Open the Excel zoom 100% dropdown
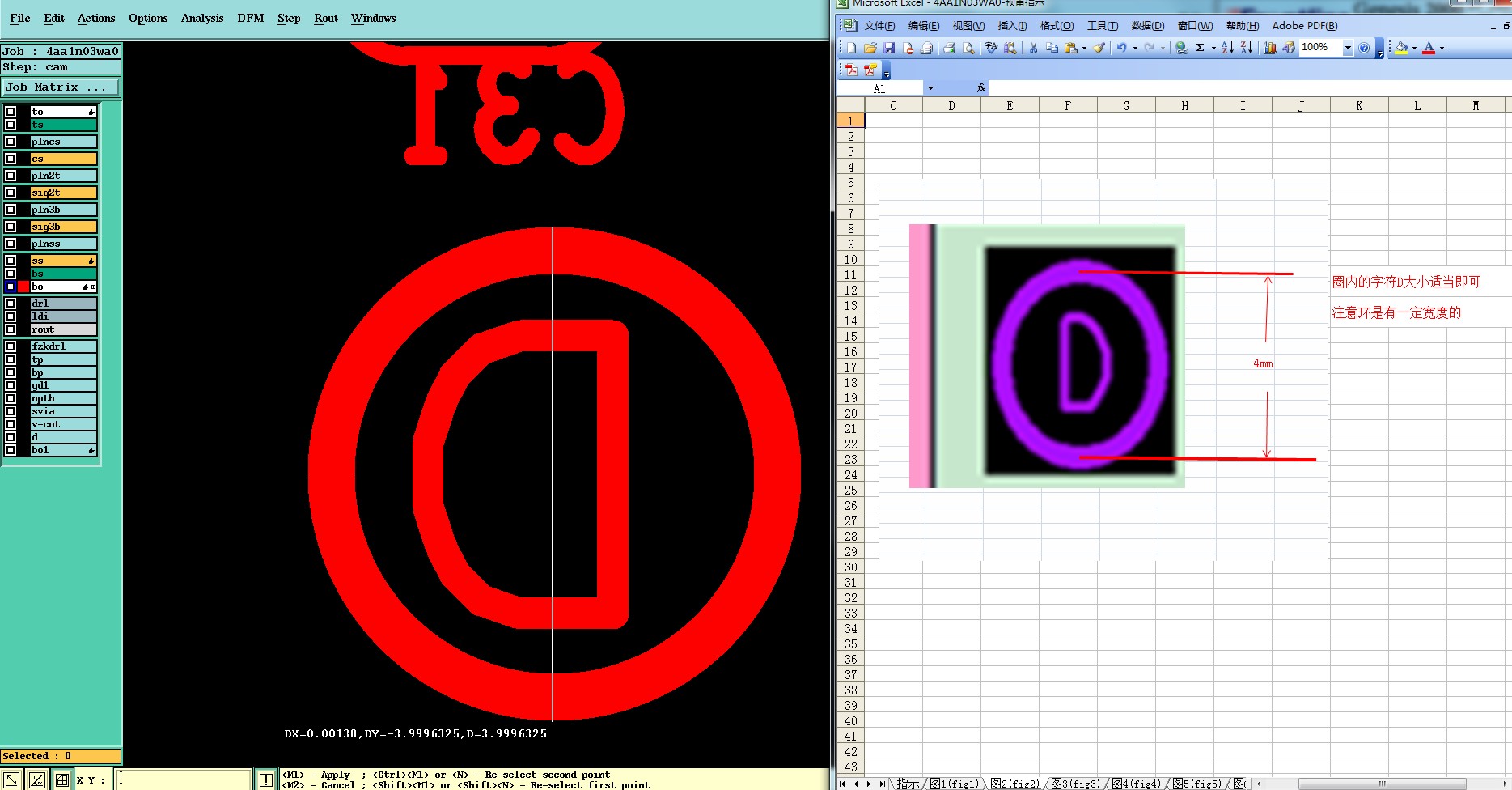The image size is (1512, 790). (x=1348, y=48)
